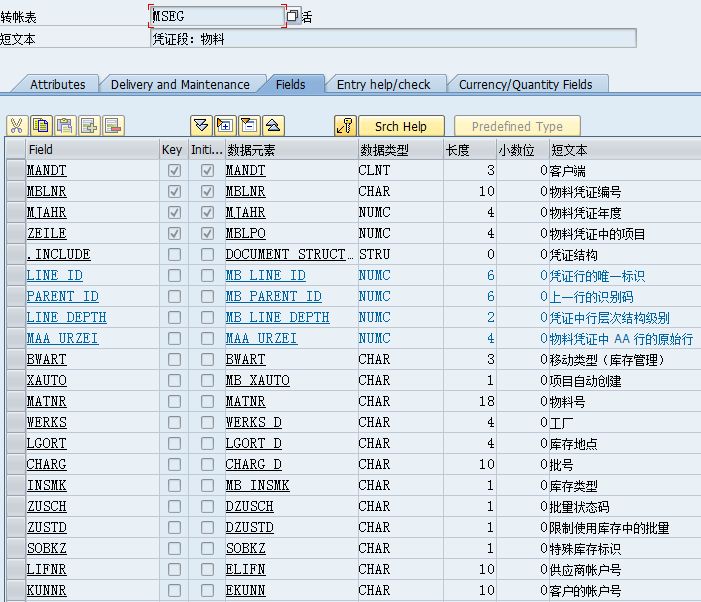Click the Predefined Type button
The image size is (701, 602).
point(517,126)
